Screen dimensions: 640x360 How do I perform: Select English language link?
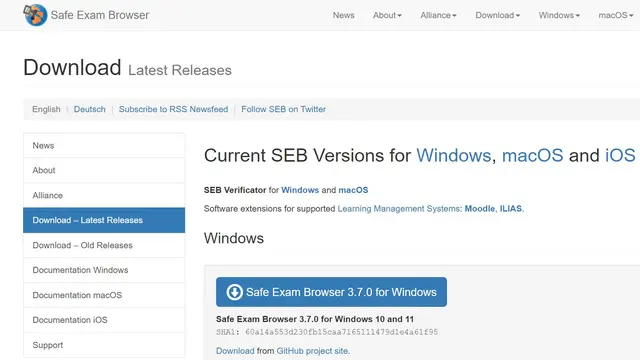coord(46,109)
